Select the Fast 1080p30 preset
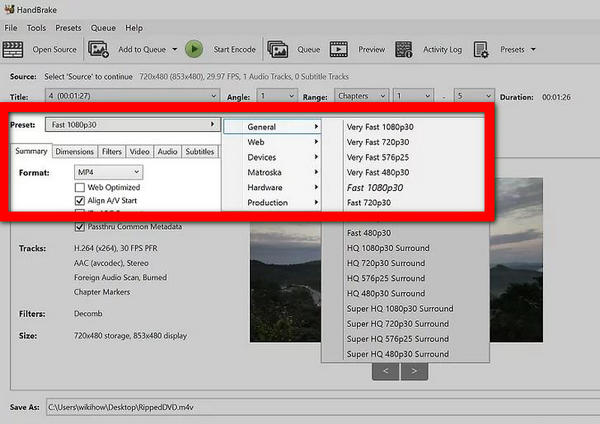 coord(375,188)
